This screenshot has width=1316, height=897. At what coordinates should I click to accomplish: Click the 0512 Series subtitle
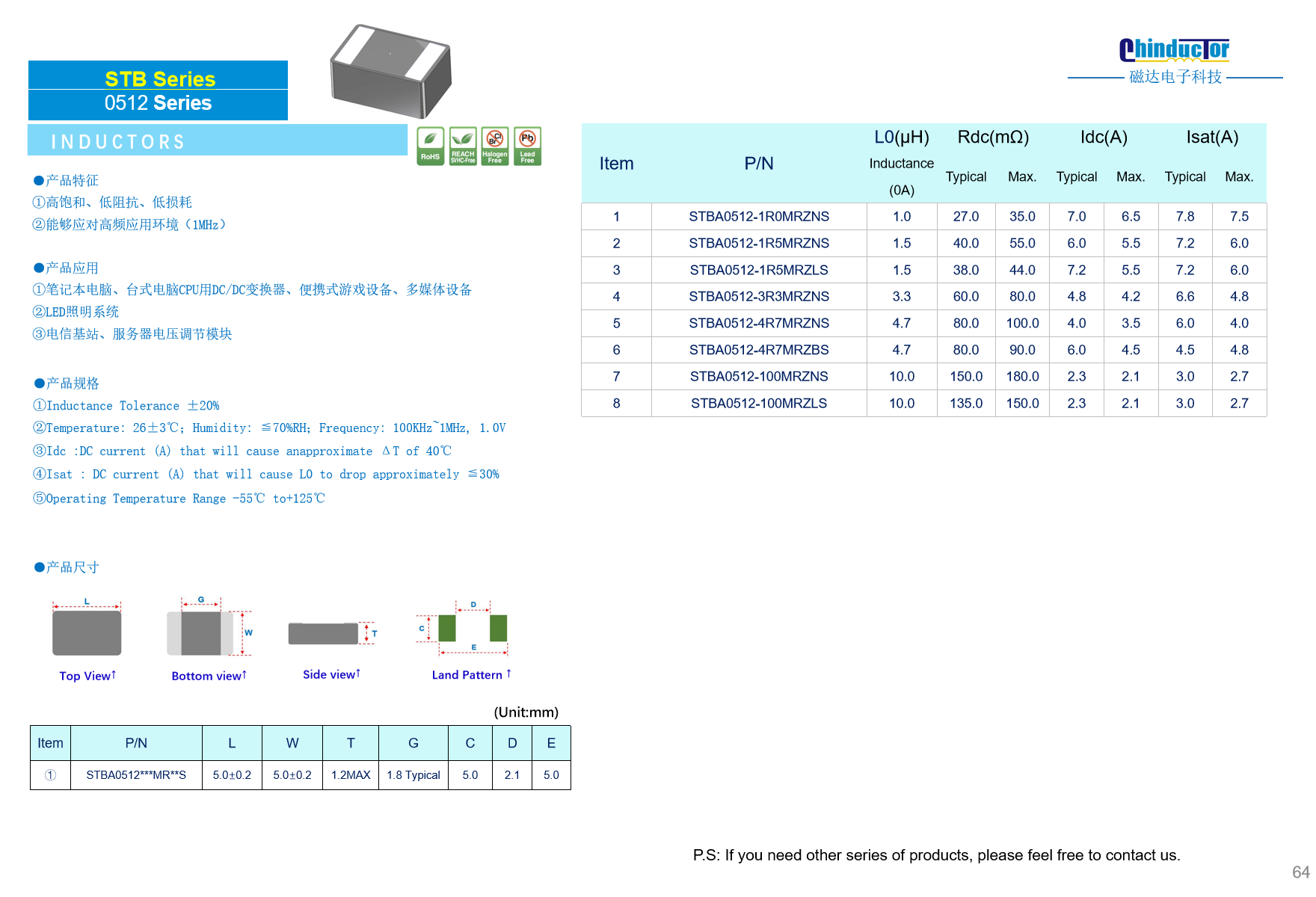[159, 103]
